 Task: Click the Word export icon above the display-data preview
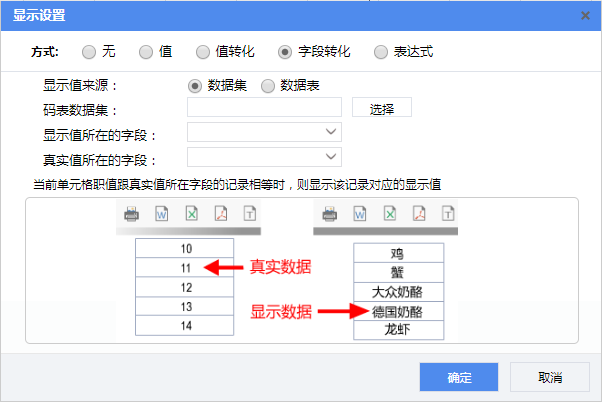359,213
